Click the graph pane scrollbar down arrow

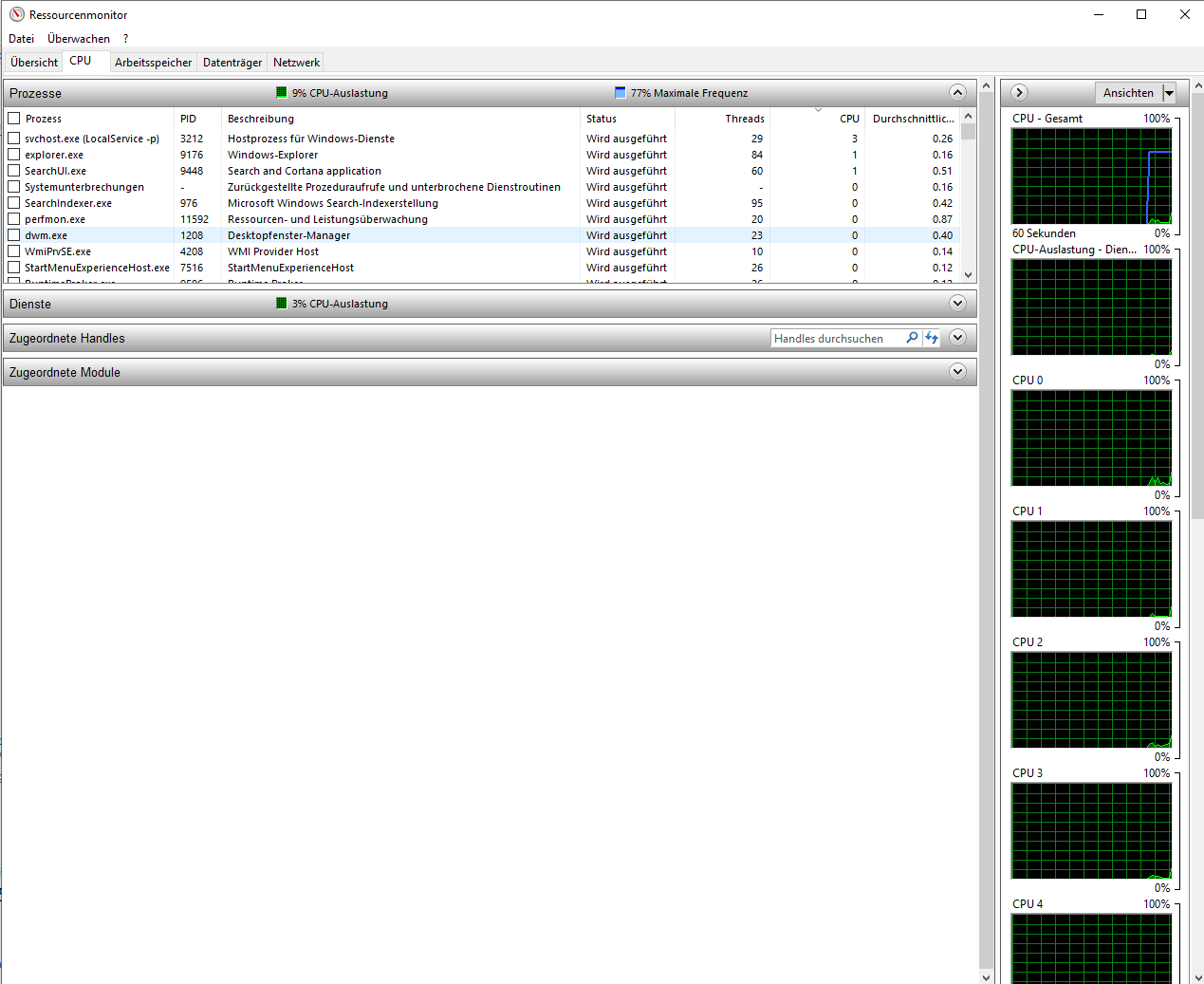coord(1196,976)
